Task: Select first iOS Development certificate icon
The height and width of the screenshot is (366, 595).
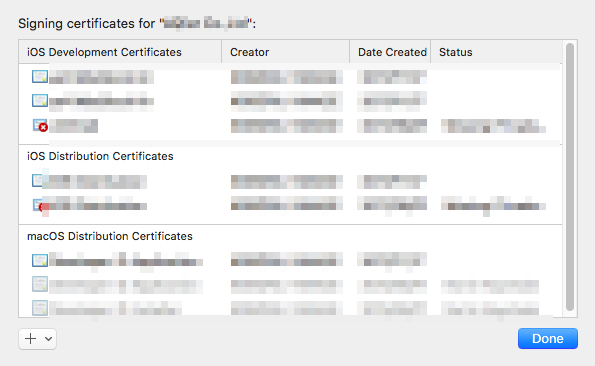Action: [40, 77]
